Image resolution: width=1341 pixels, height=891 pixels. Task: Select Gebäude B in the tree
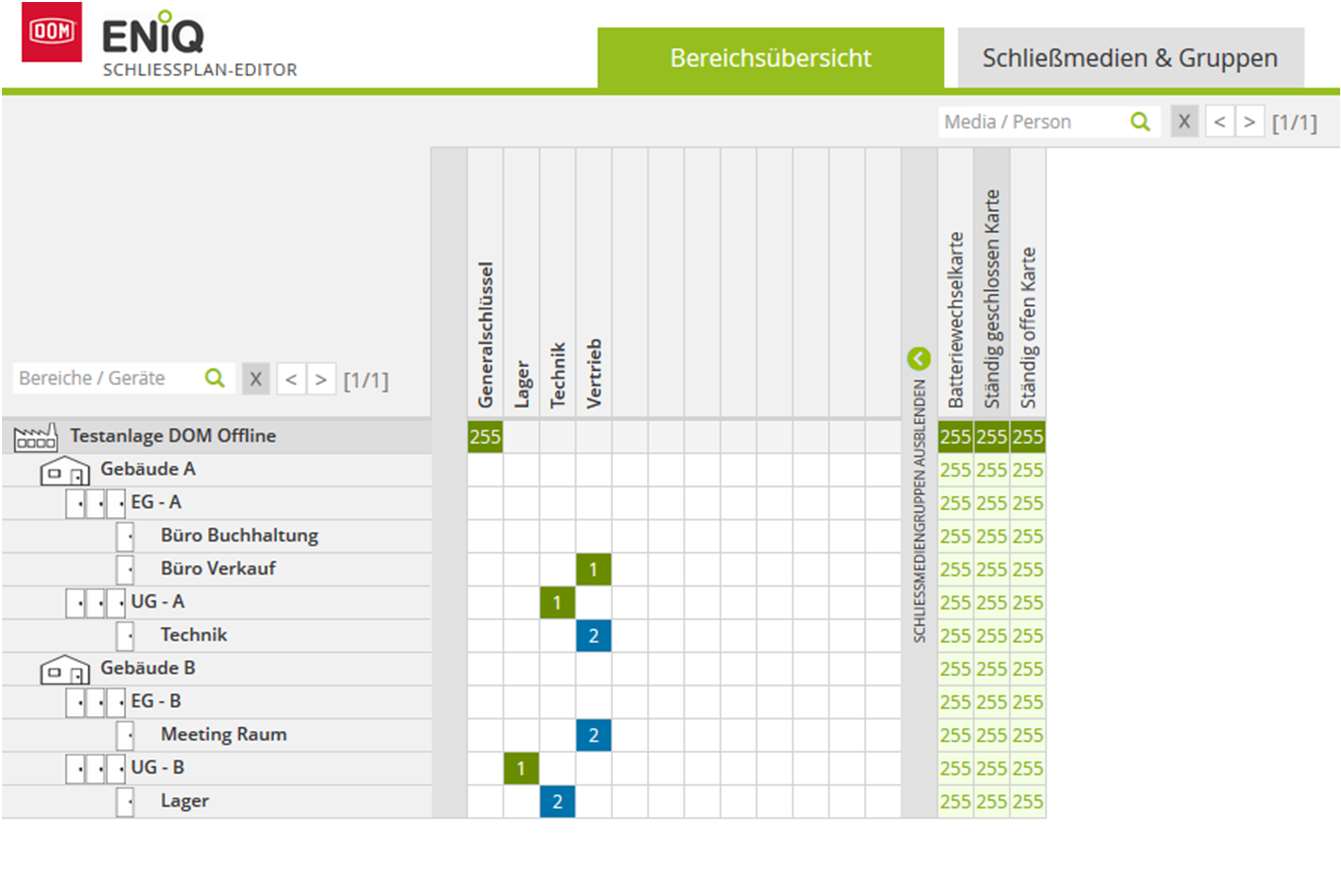[216, 668]
